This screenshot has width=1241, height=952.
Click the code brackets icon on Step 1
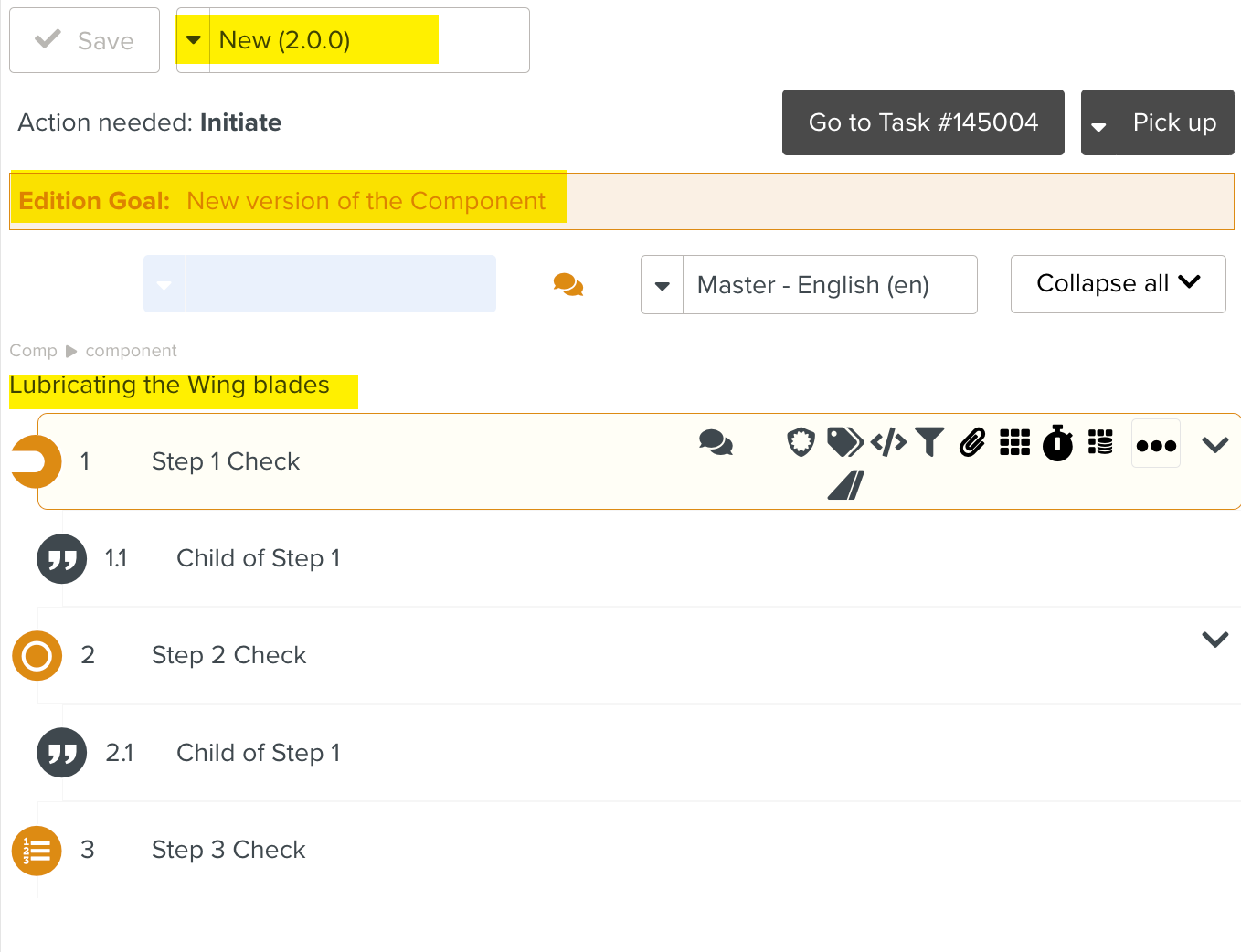click(888, 443)
